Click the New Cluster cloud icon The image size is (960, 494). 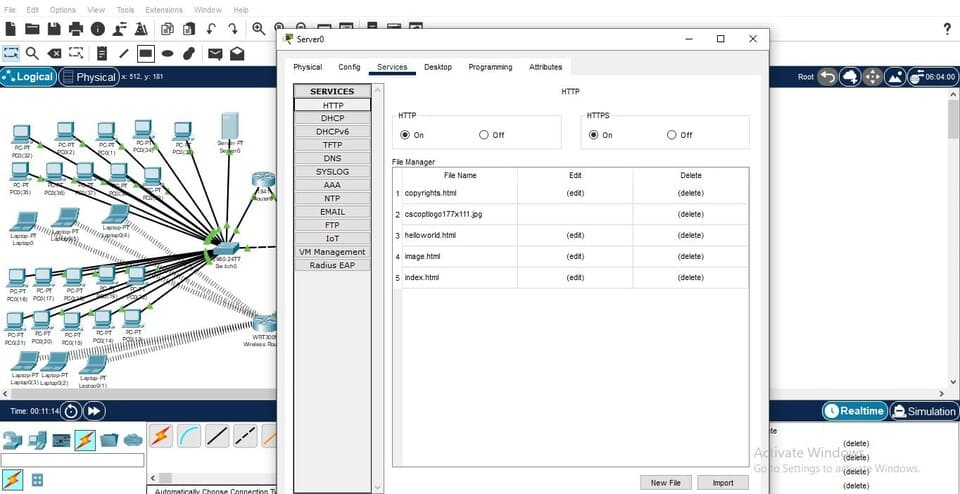point(850,77)
